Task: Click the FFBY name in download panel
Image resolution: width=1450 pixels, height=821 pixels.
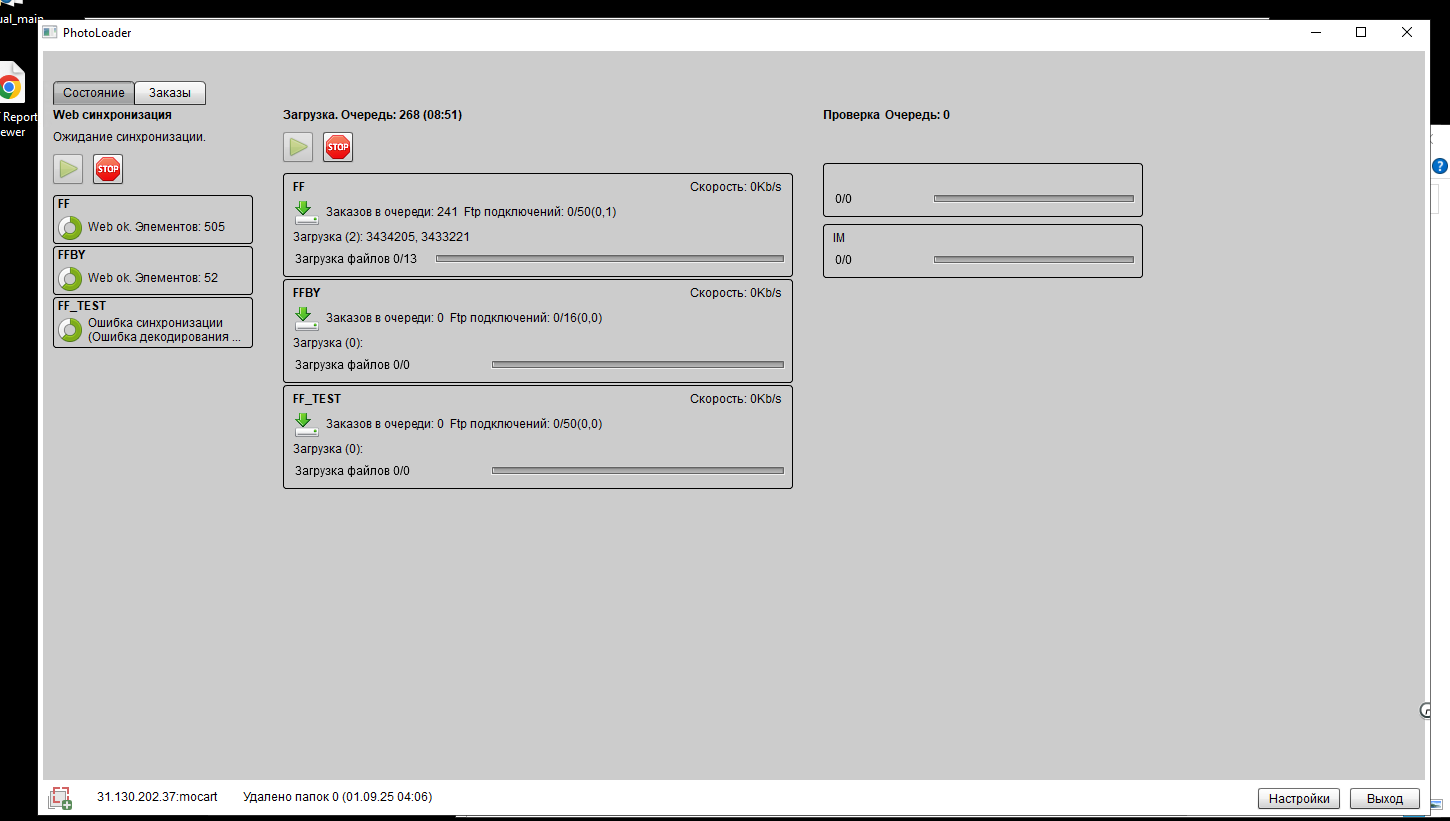Action: (307, 293)
